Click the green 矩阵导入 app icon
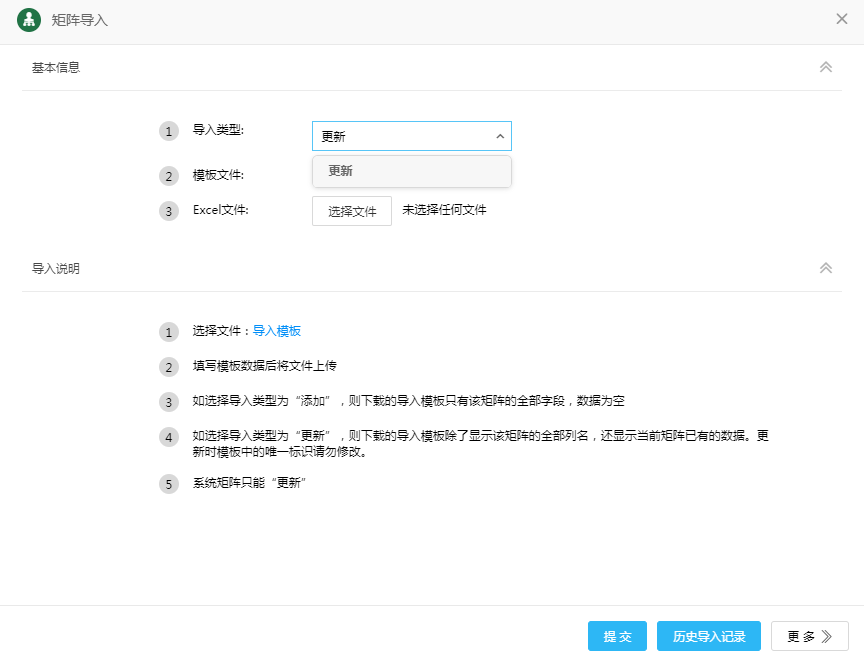Image resolution: width=864 pixels, height=661 pixels. 29,20
